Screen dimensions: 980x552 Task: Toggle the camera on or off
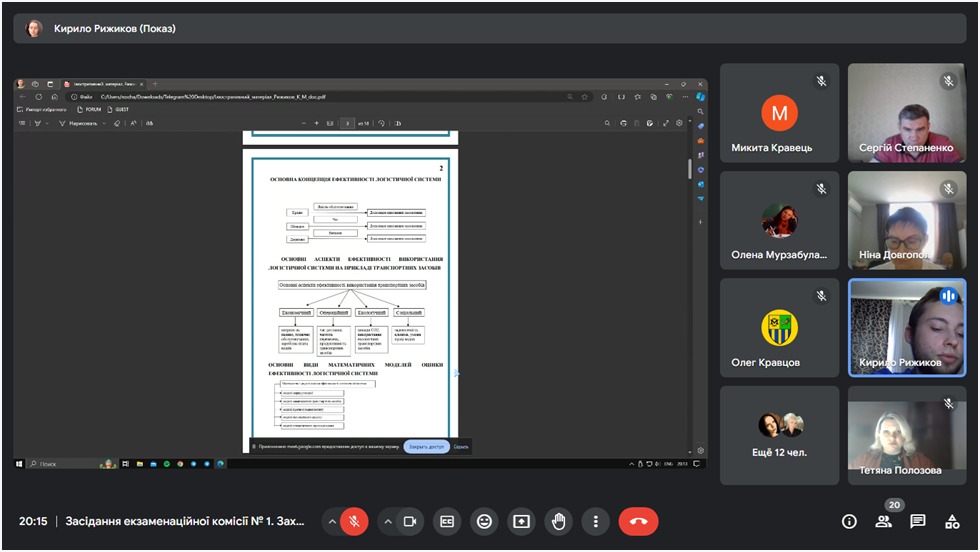409,521
